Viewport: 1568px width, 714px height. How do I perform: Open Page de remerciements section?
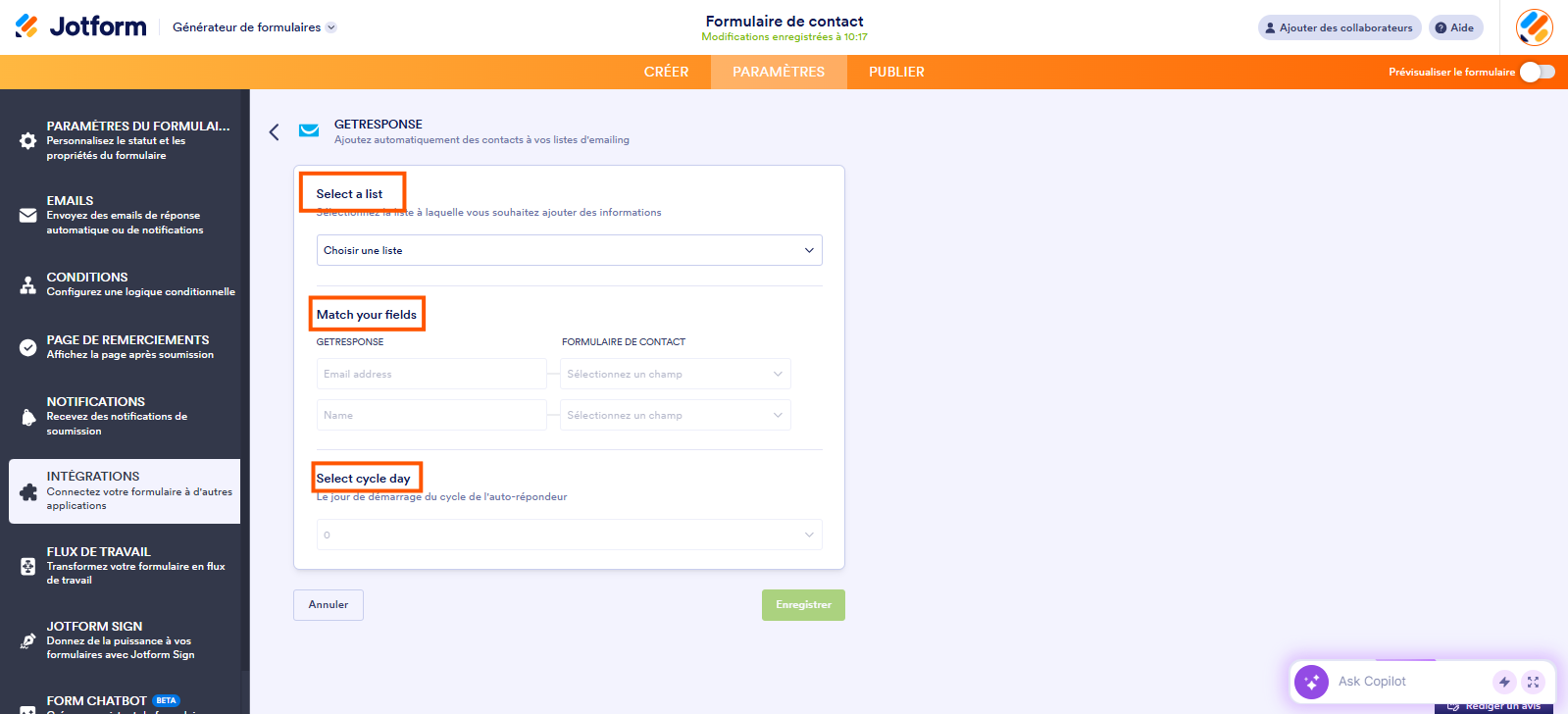click(125, 347)
